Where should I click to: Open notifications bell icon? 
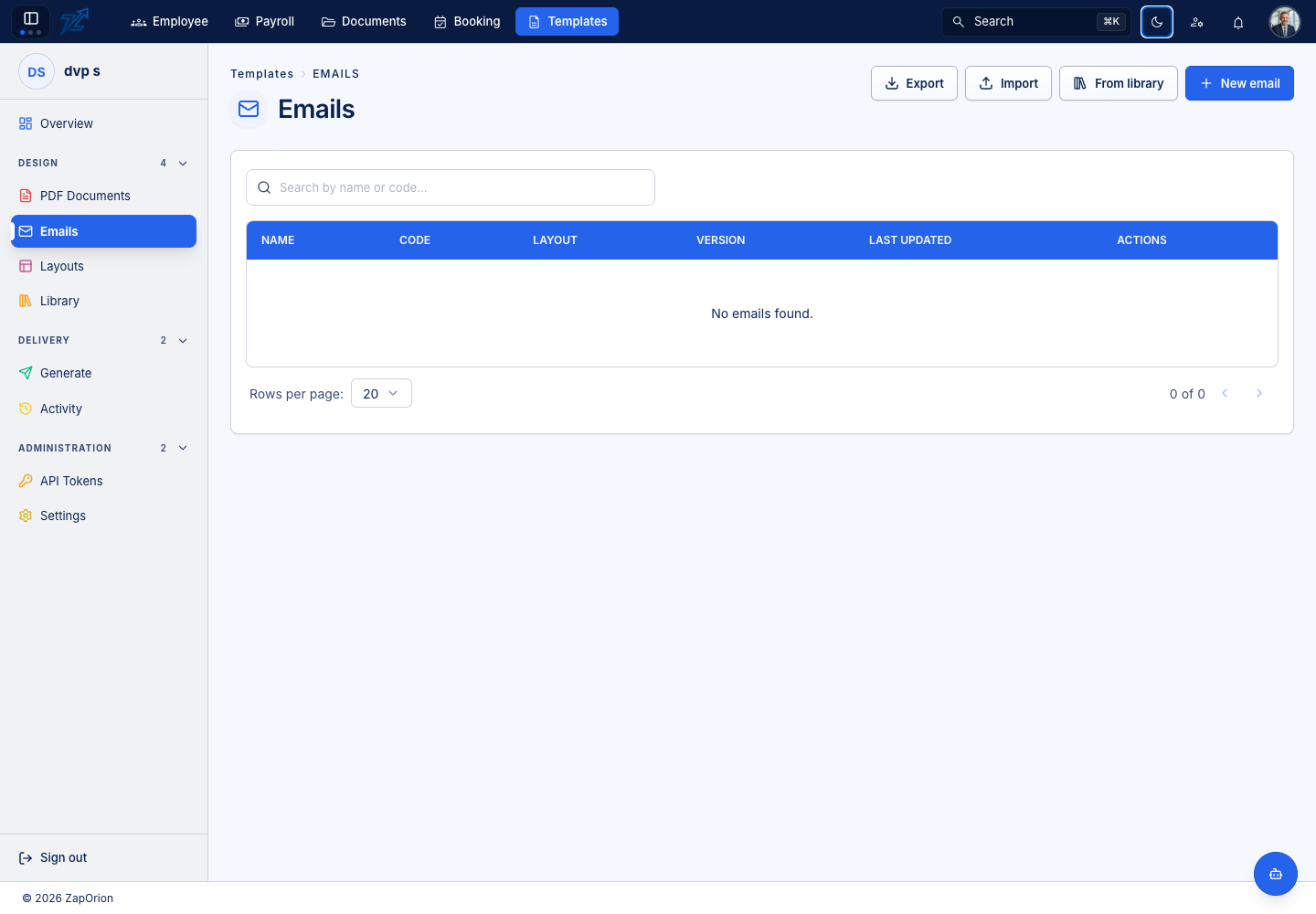[1238, 22]
